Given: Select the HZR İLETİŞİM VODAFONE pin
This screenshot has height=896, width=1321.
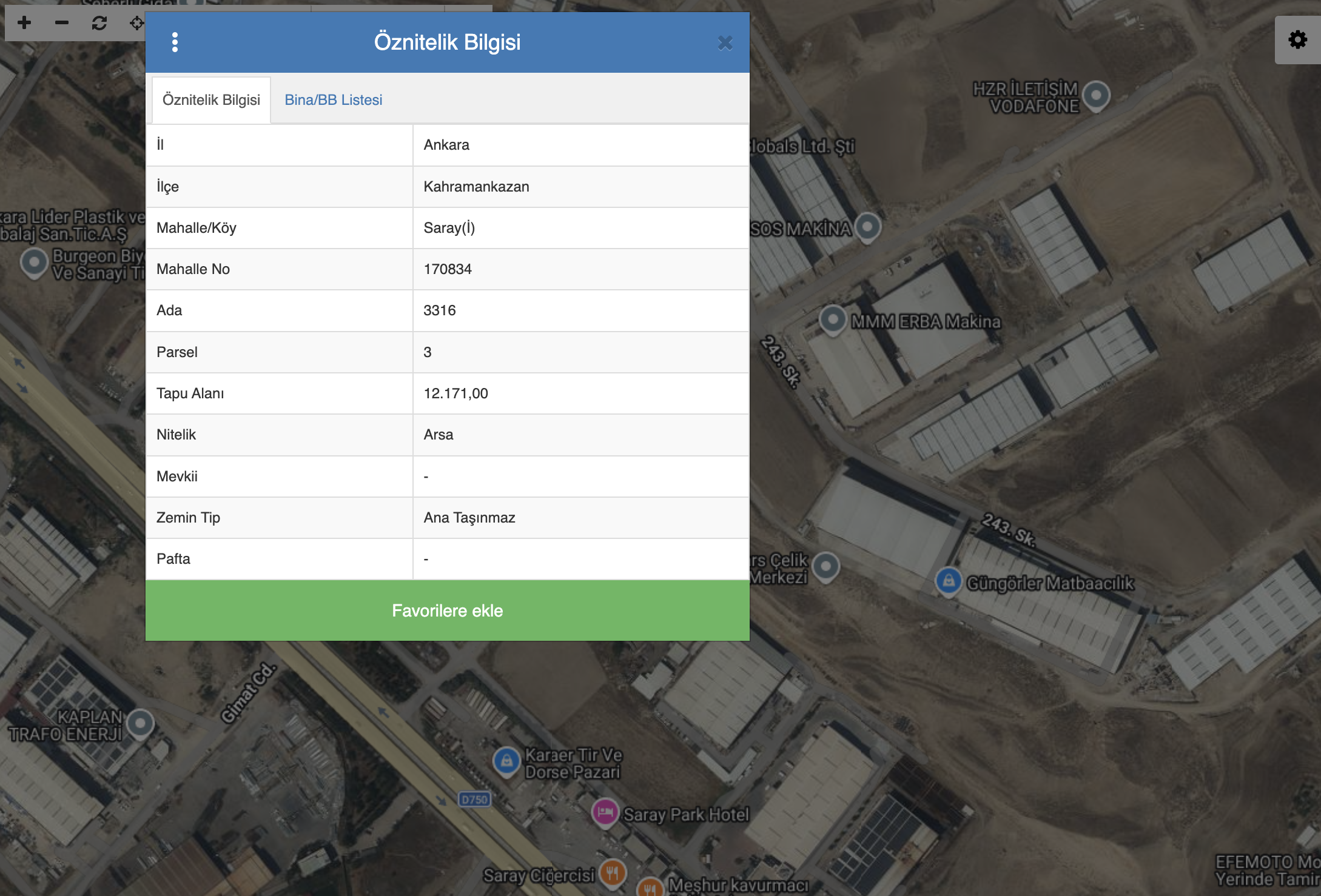Looking at the screenshot, I should (1096, 95).
